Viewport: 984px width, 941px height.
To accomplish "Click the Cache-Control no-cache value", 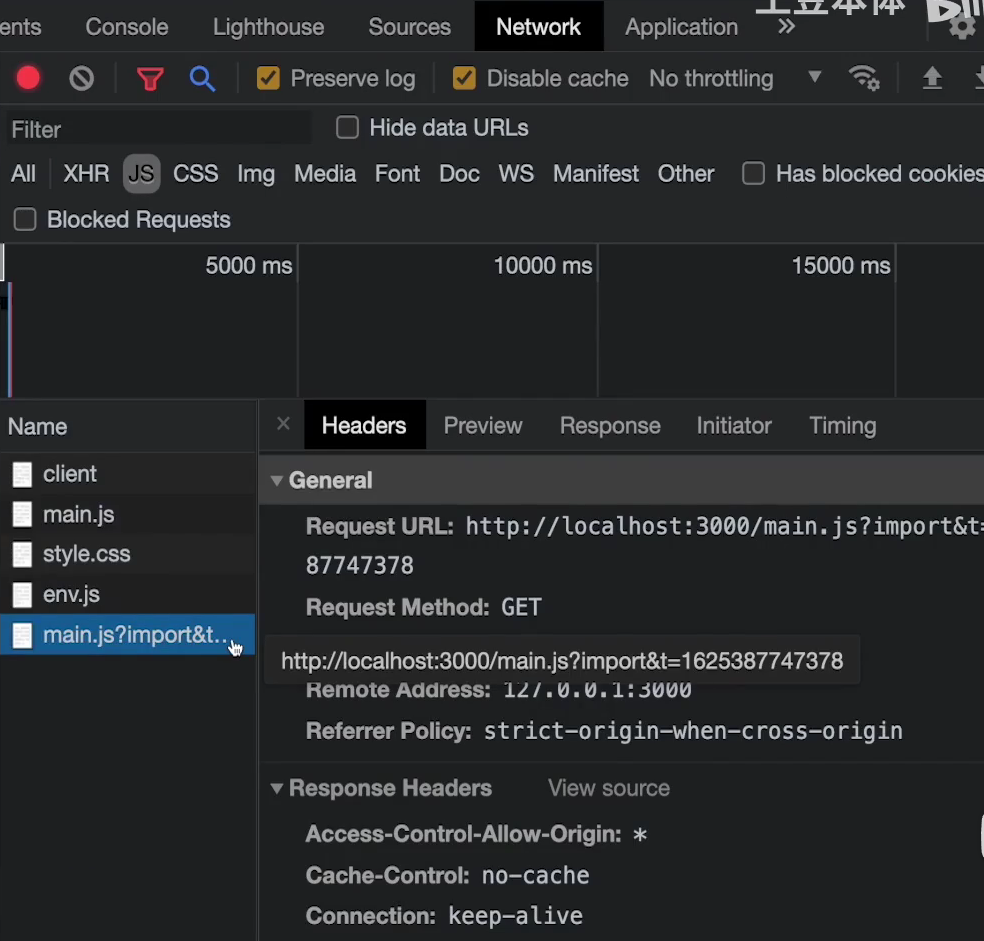I will pyautogui.click(x=535, y=875).
